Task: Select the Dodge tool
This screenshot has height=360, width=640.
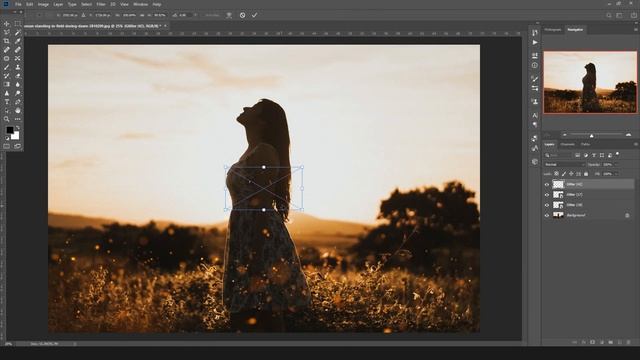Action: (x=18, y=93)
